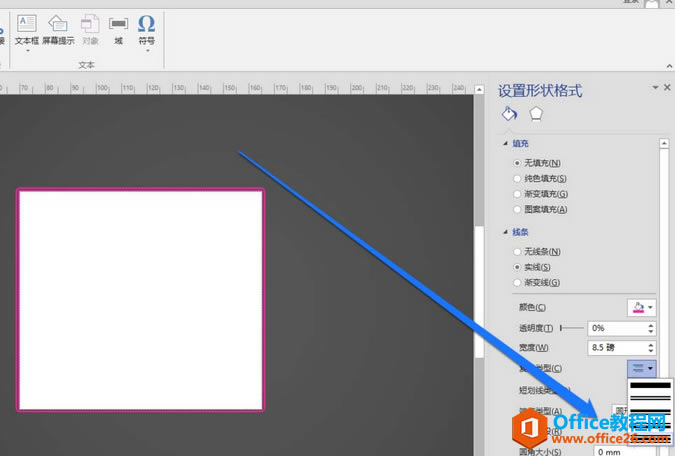The height and width of the screenshot is (456, 675).
Task: Click the transparency (透明度) slider
Action: [x=572, y=328]
